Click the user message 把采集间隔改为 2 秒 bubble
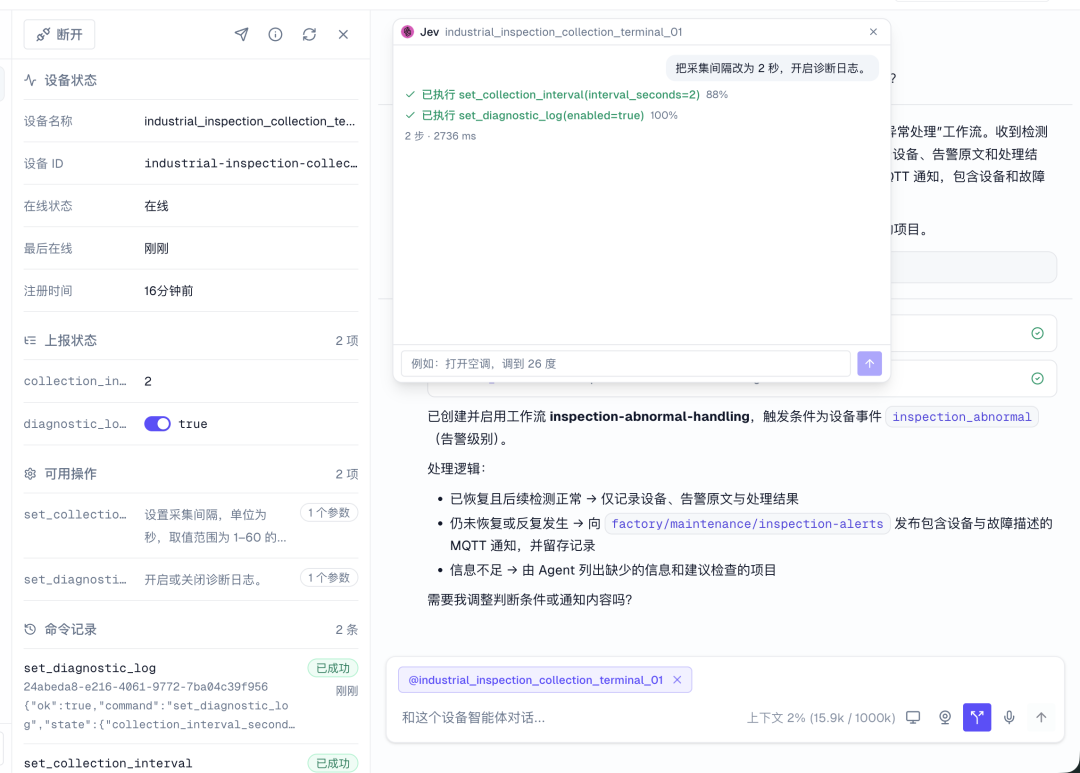Viewport: 1080px width, 773px height. (x=771, y=68)
